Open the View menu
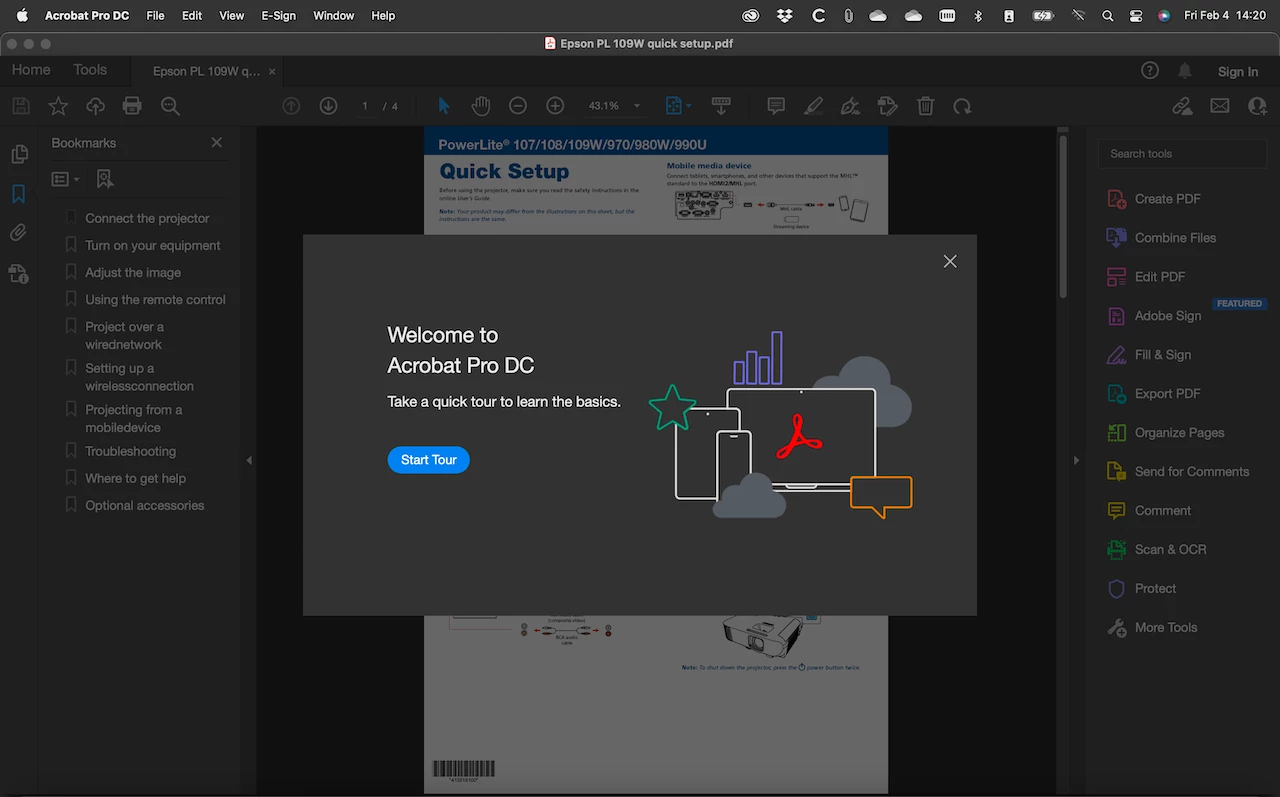Image resolution: width=1280 pixels, height=797 pixels. [232, 16]
